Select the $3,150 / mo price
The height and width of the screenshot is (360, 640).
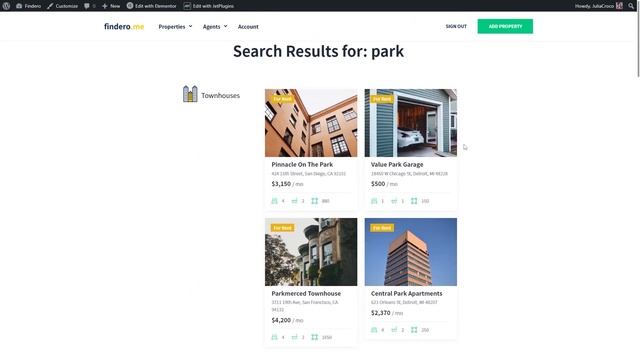click(287, 184)
